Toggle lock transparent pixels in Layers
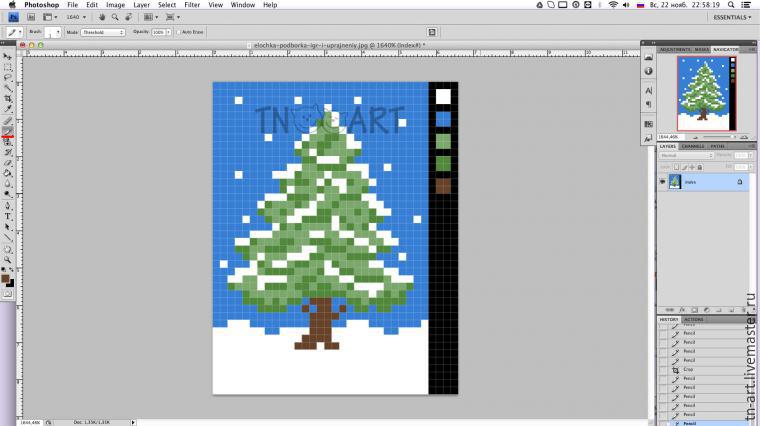 pyautogui.click(x=677, y=167)
